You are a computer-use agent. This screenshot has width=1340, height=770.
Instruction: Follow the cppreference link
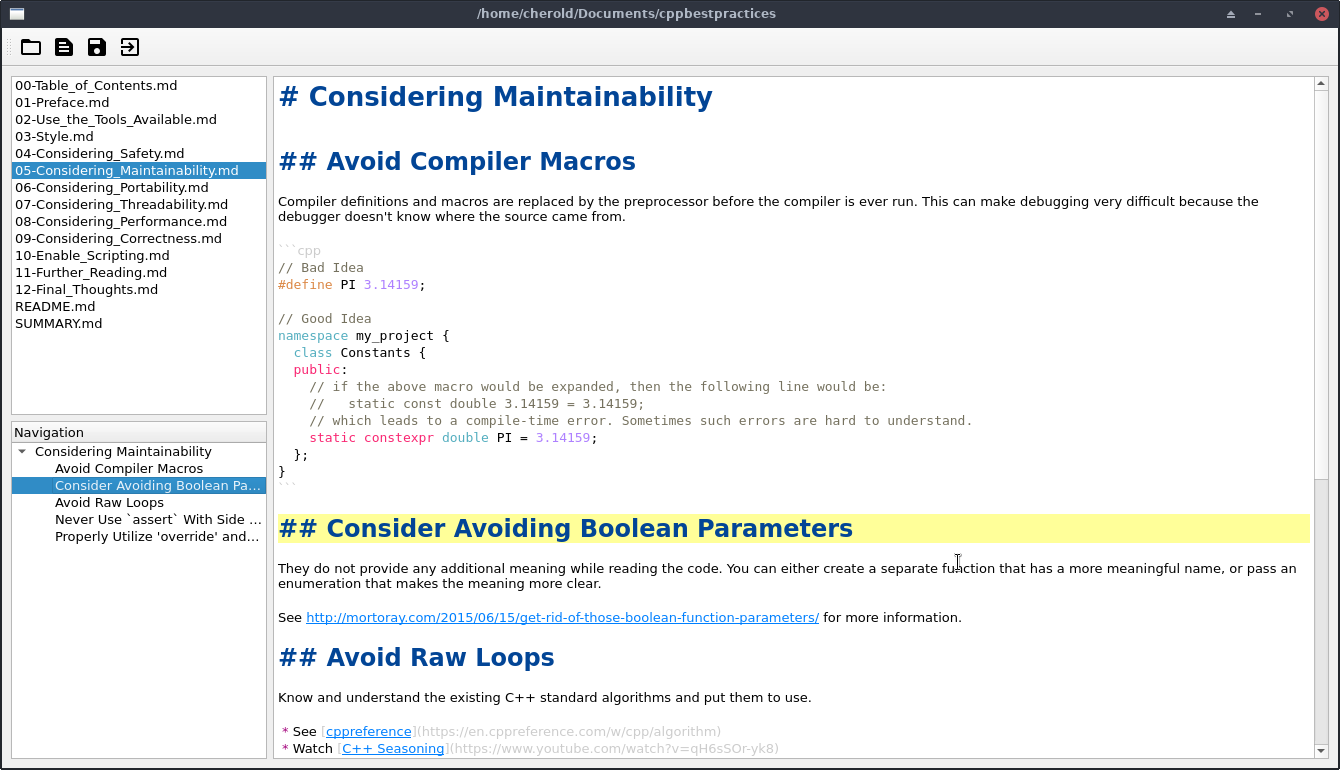(x=369, y=732)
